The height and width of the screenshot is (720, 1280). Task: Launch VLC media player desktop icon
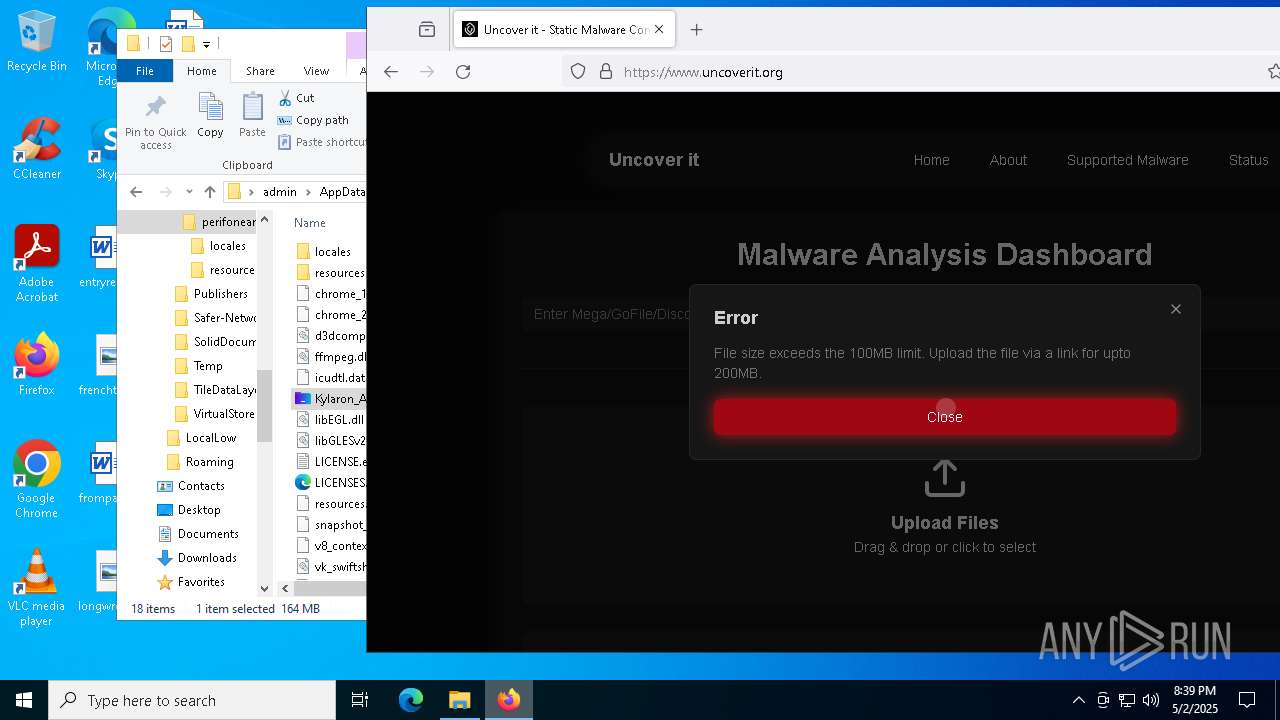pyautogui.click(x=37, y=588)
